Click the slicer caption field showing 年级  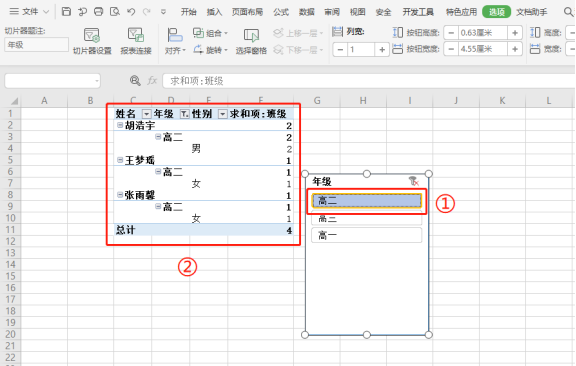pyautogui.click(x=36, y=45)
